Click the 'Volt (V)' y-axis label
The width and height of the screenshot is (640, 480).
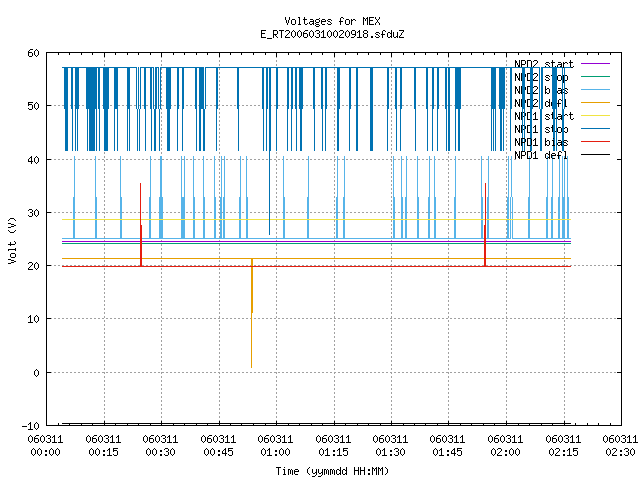click(13, 240)
